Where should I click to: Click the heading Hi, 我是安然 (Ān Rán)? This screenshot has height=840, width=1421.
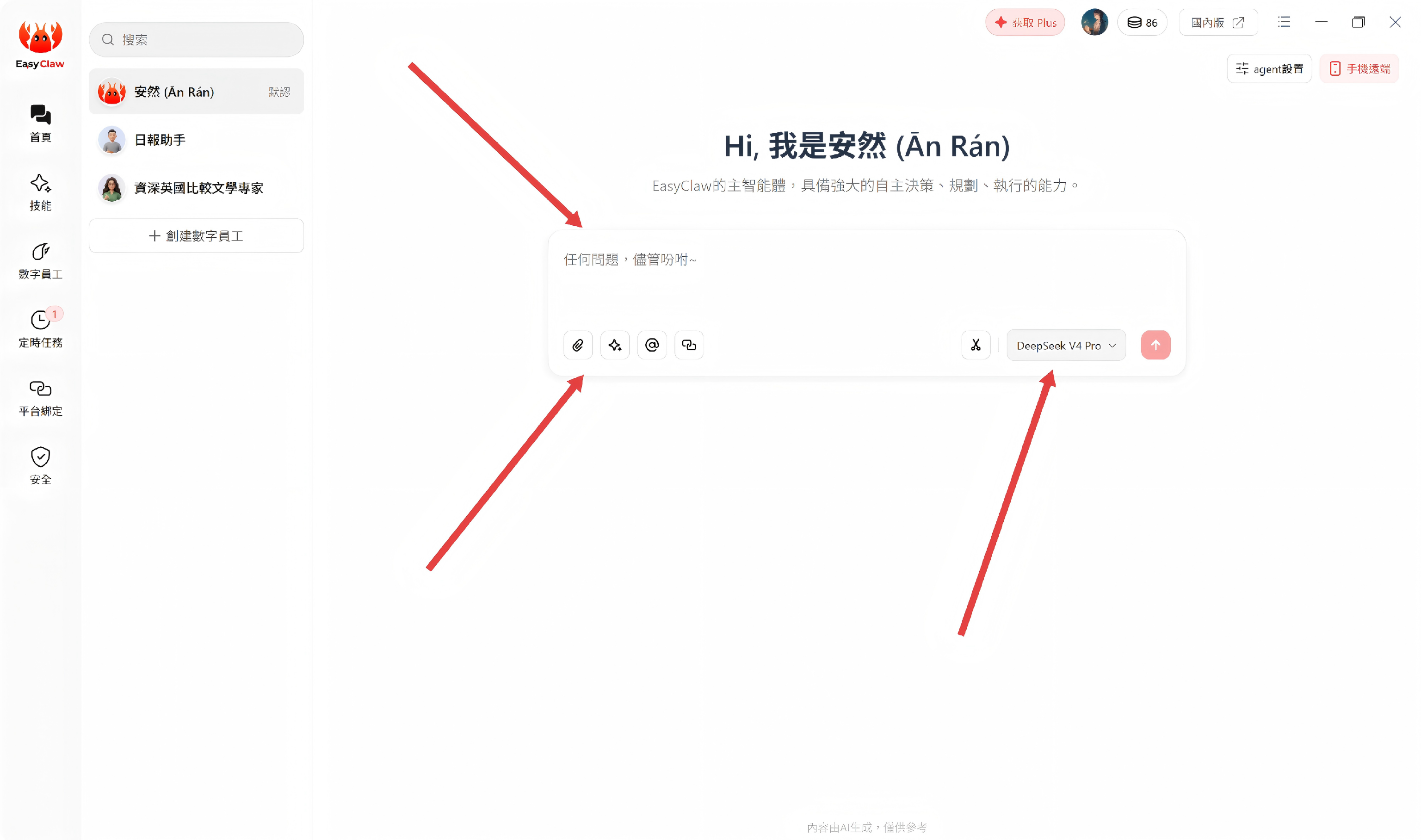pos(867,145)
